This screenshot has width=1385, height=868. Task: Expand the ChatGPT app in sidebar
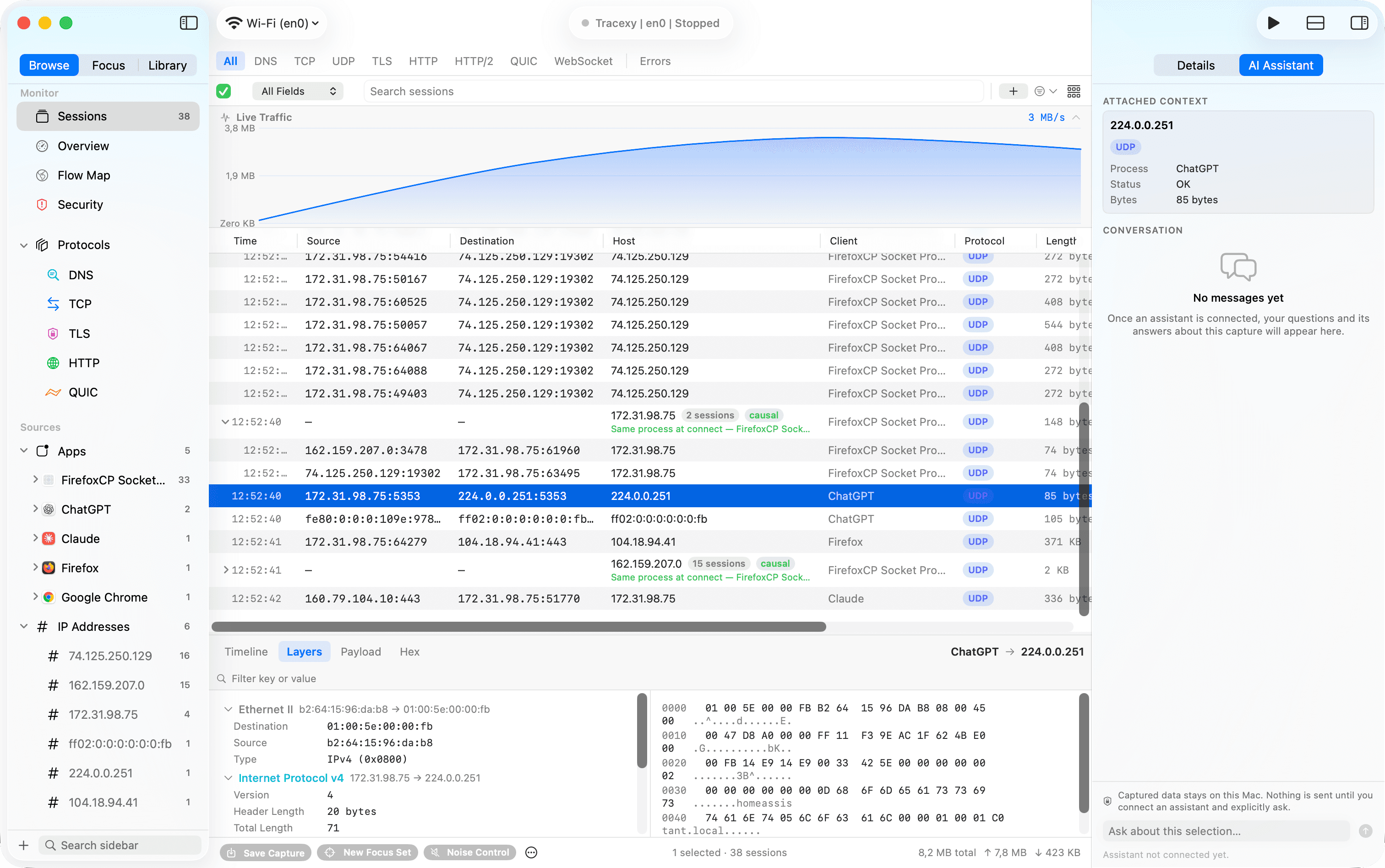35,509
